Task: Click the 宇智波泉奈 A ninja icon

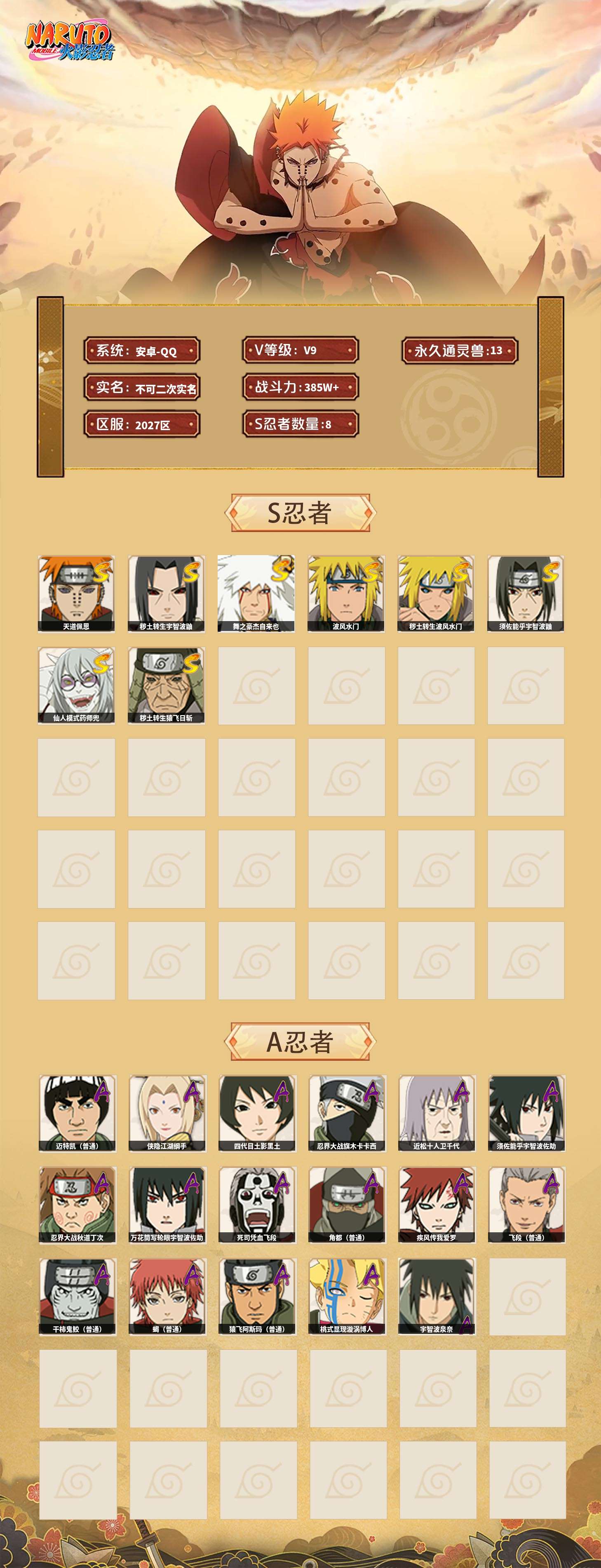Action: 437,1297
